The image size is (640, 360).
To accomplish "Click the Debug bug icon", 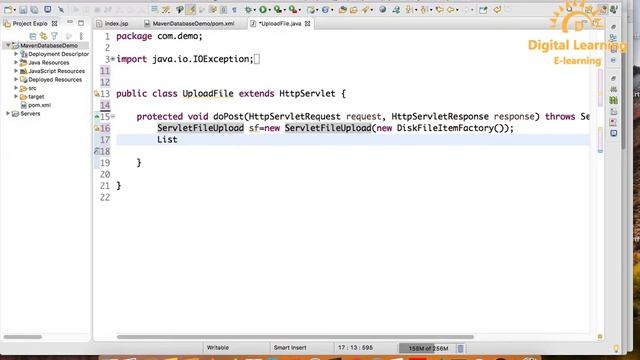I will point(248,9).
